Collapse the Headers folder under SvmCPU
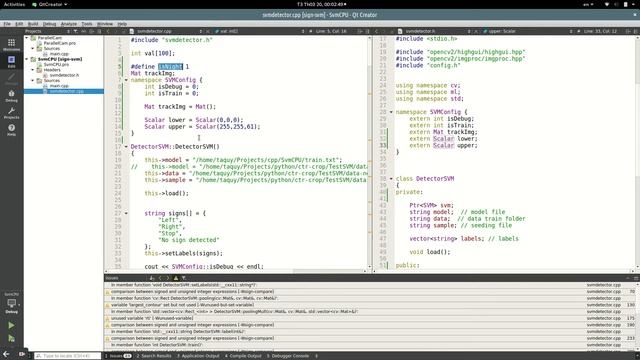This screenshot has width=640, height=360. (33, 70)
